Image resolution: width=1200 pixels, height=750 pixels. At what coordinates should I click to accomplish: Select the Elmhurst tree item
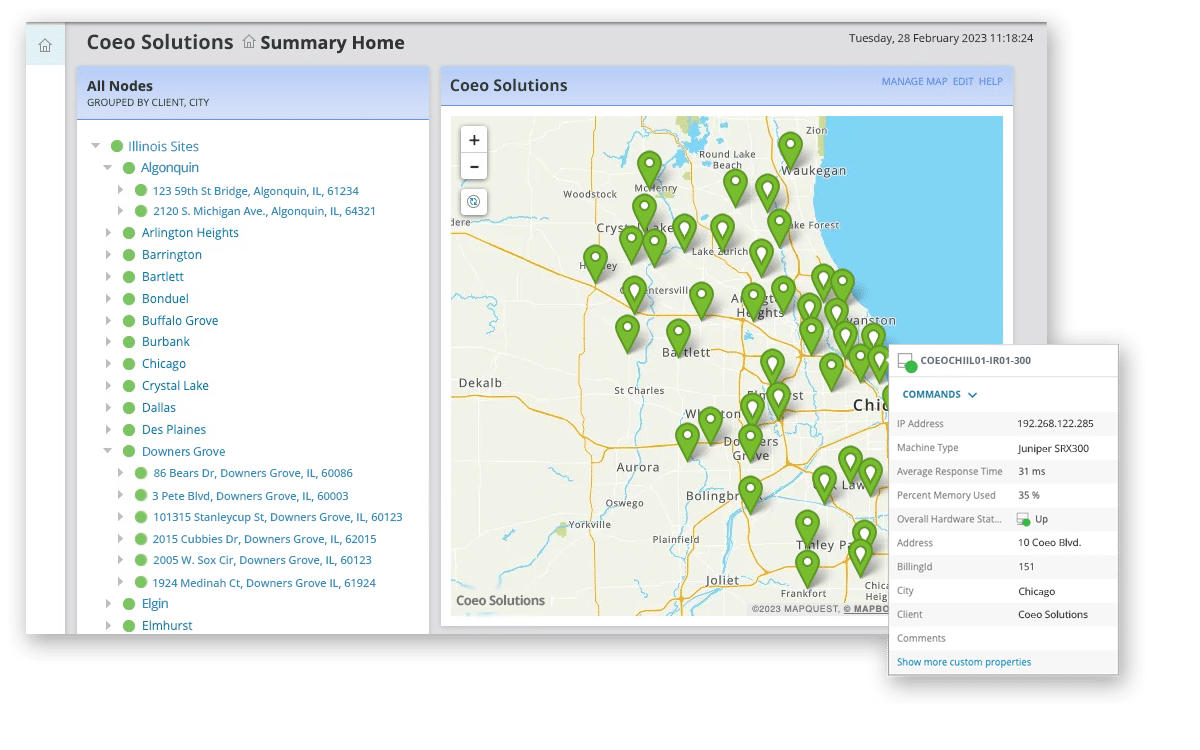167,626
